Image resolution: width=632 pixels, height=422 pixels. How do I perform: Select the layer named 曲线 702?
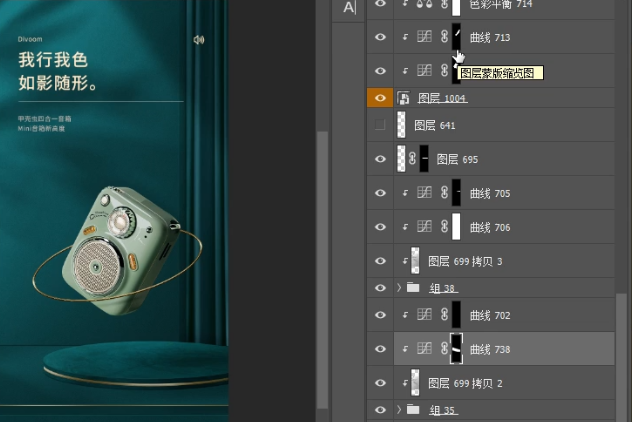click(490, 315)
